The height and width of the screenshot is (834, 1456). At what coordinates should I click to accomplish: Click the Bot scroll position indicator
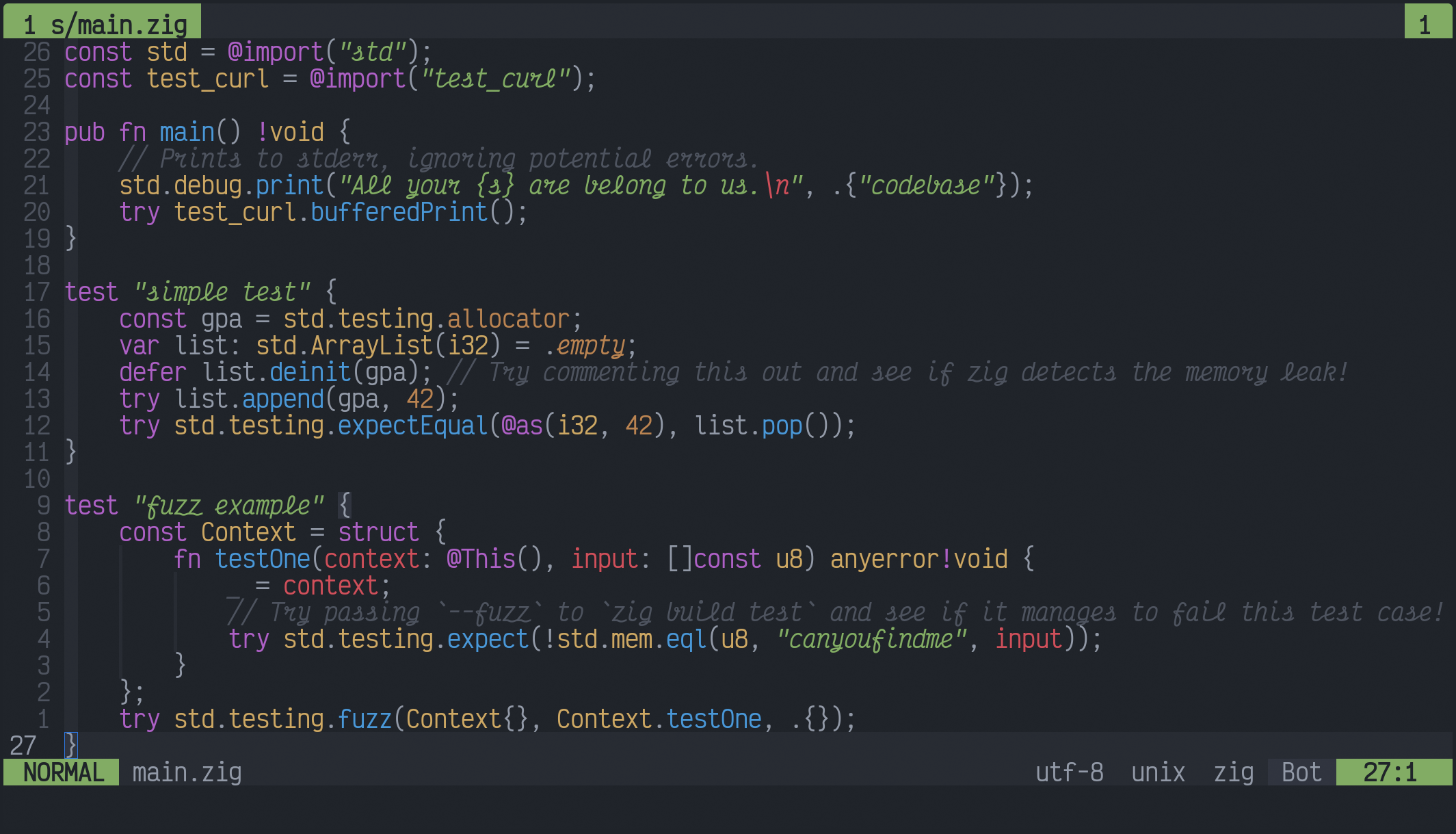coord(1301,772)
